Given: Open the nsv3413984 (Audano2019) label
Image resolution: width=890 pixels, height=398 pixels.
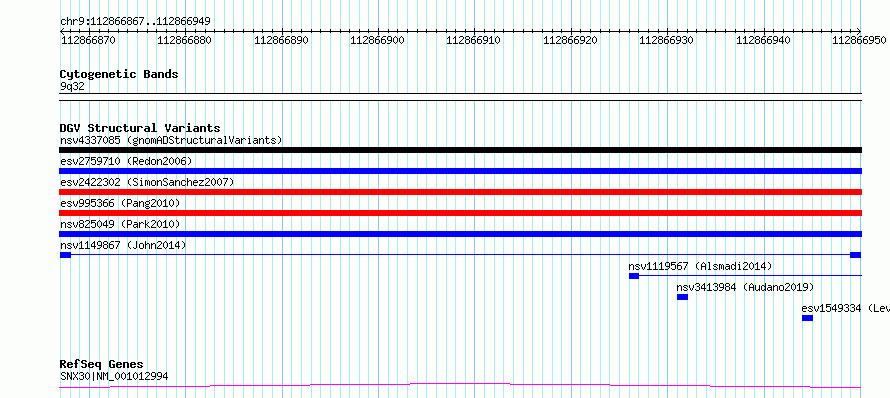Looking at the screenshot, I should 745,287.
